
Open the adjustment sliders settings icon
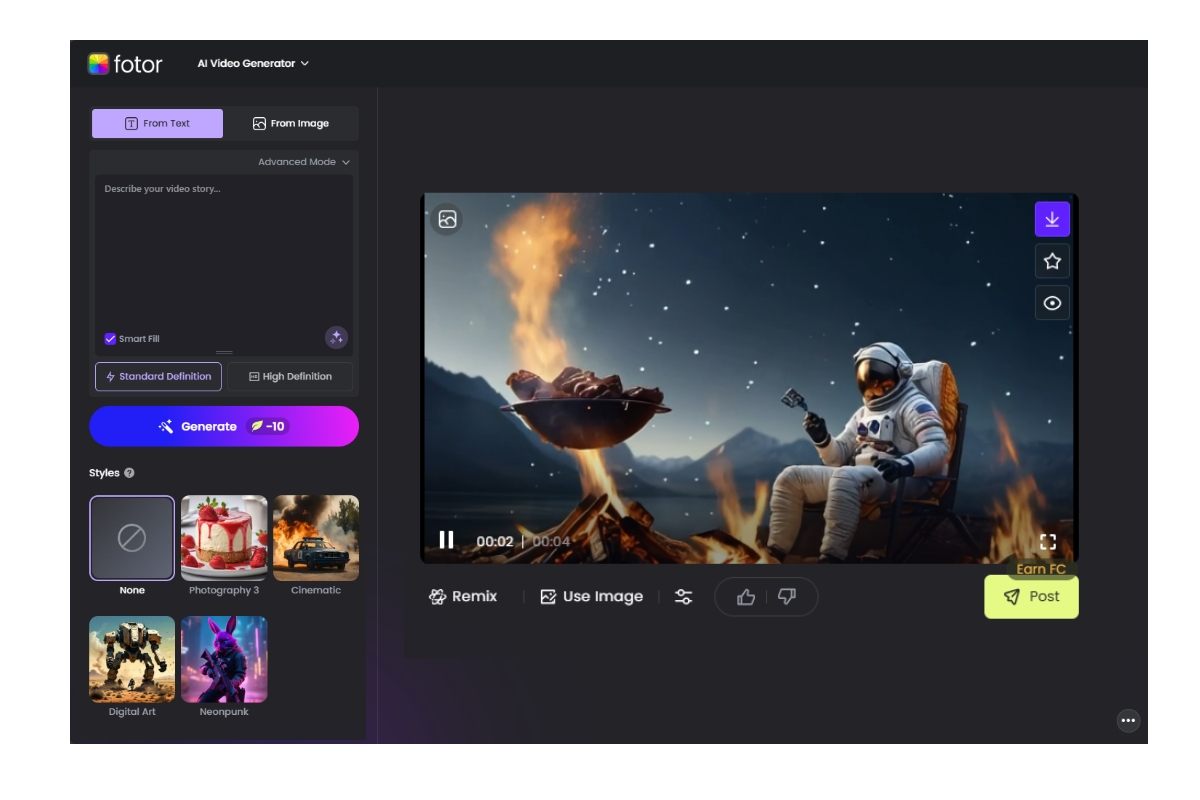click(683, 596)
